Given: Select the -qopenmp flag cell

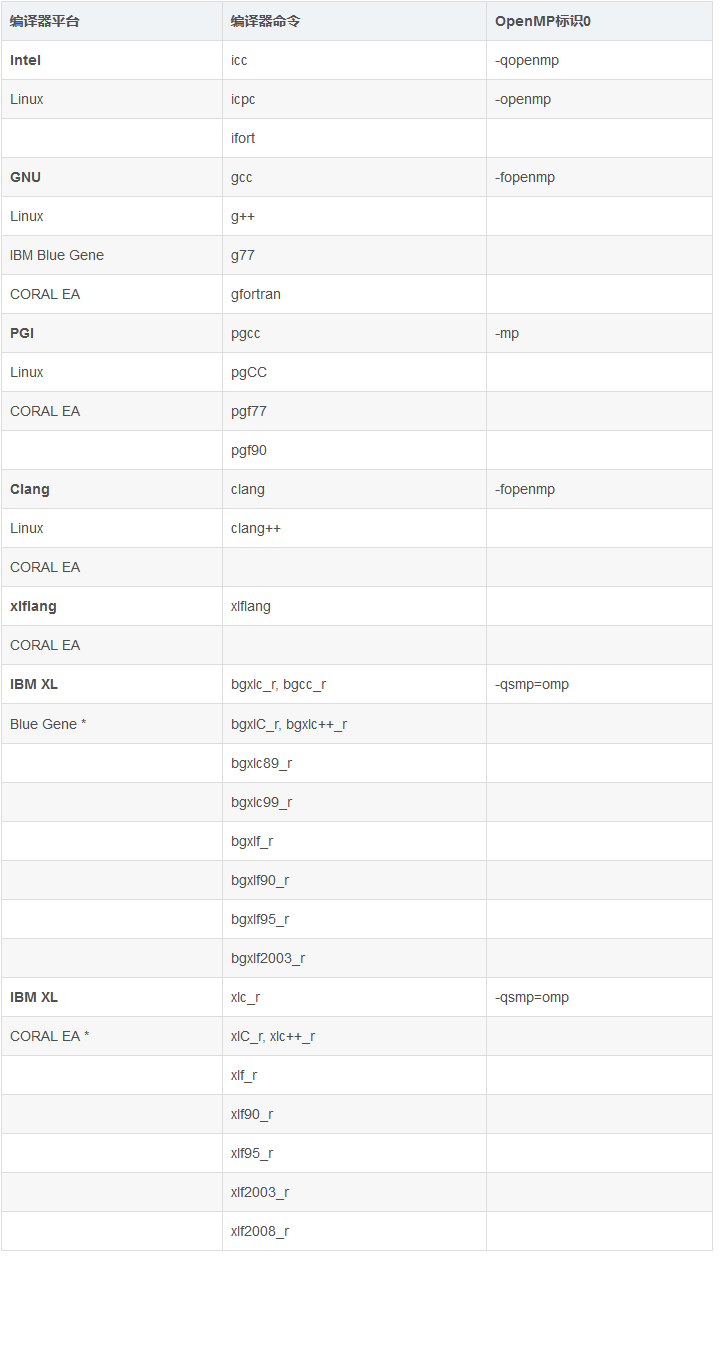Looking at the screenshot, I should pos(527,60).
